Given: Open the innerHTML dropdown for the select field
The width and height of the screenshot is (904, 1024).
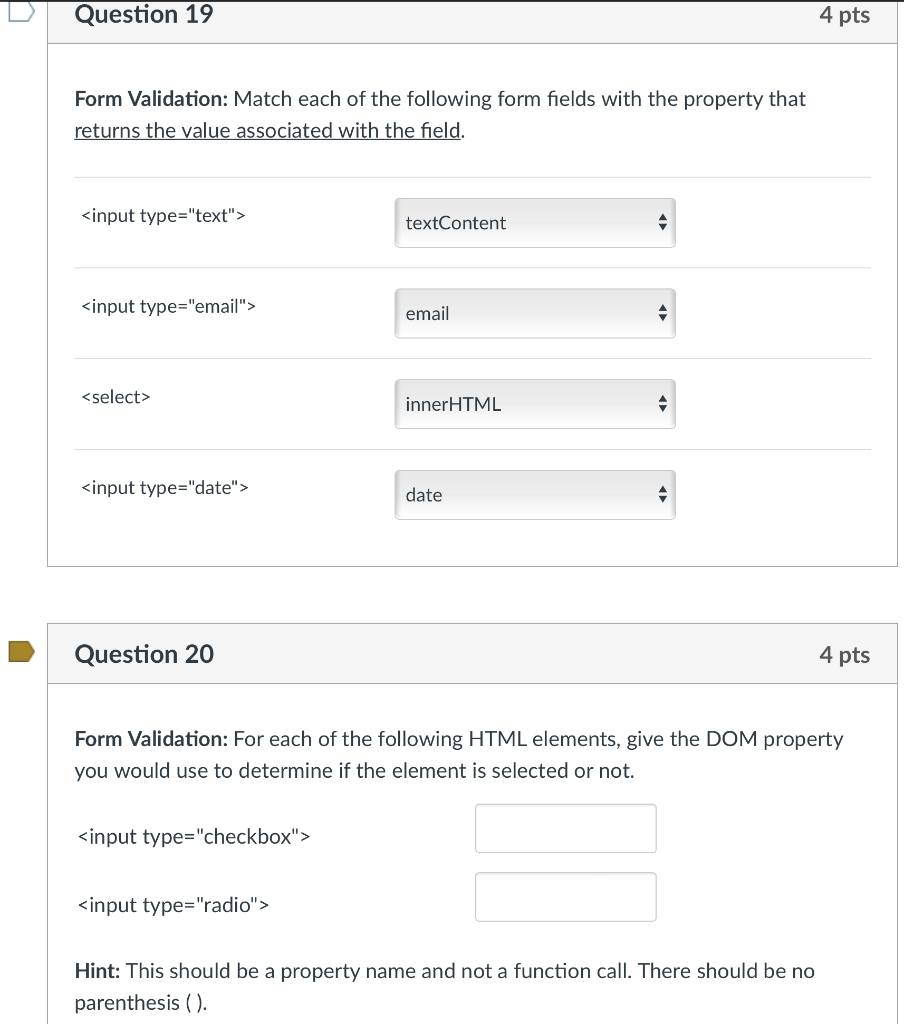Looking at the screenshot, I should (x=535, y=404).
